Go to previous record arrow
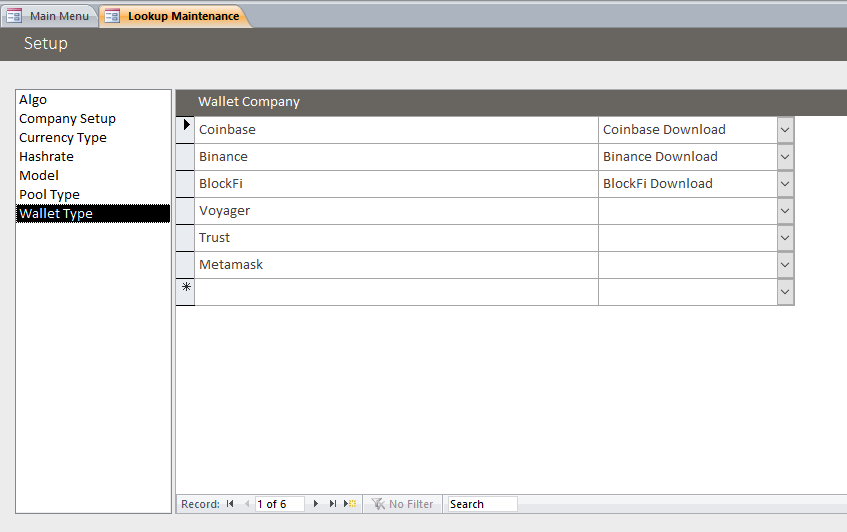Viewport: 847px width, 532px height. pyautogui.click(x=247, y=504)
